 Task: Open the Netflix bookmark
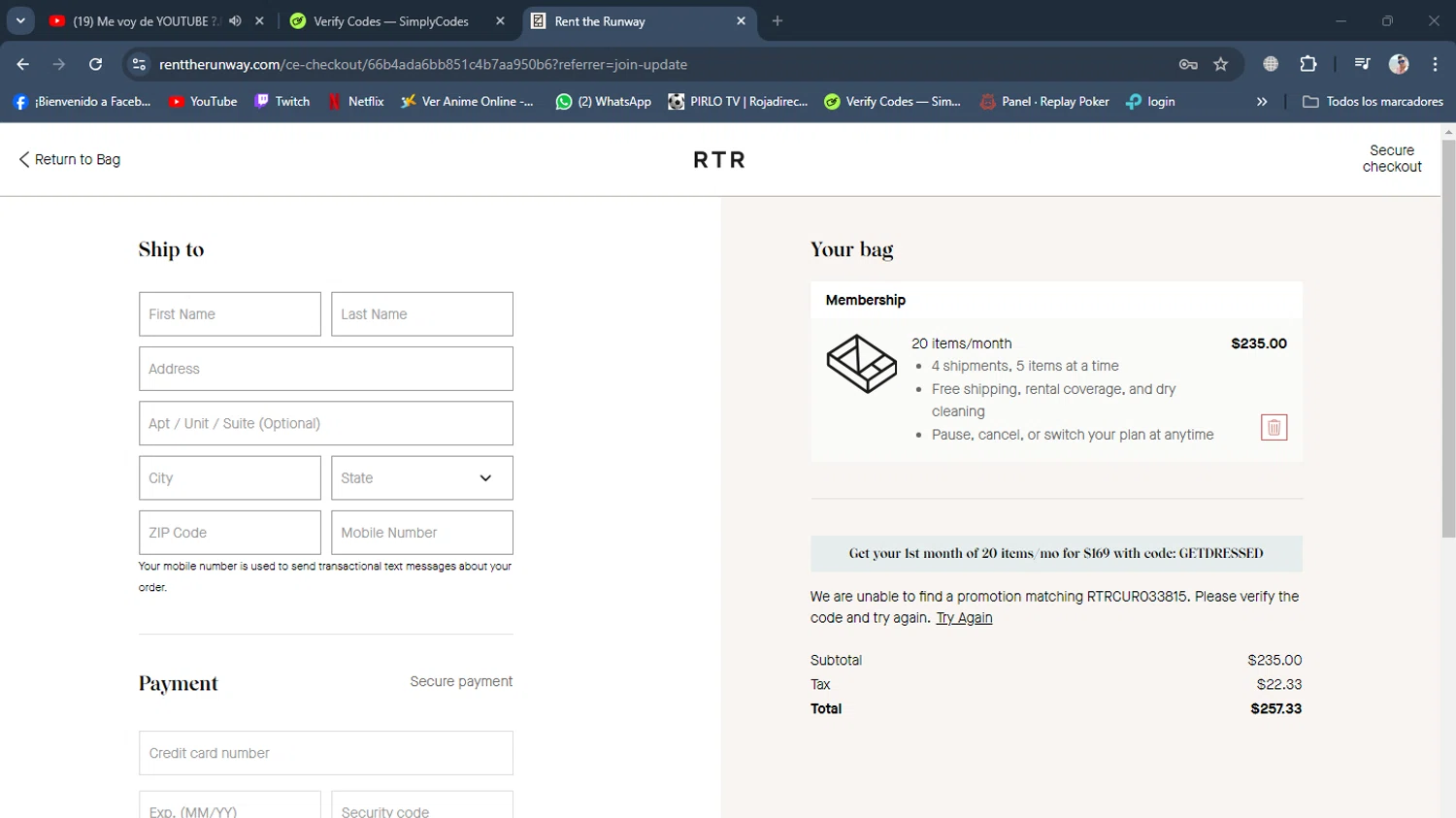point(355,101)
